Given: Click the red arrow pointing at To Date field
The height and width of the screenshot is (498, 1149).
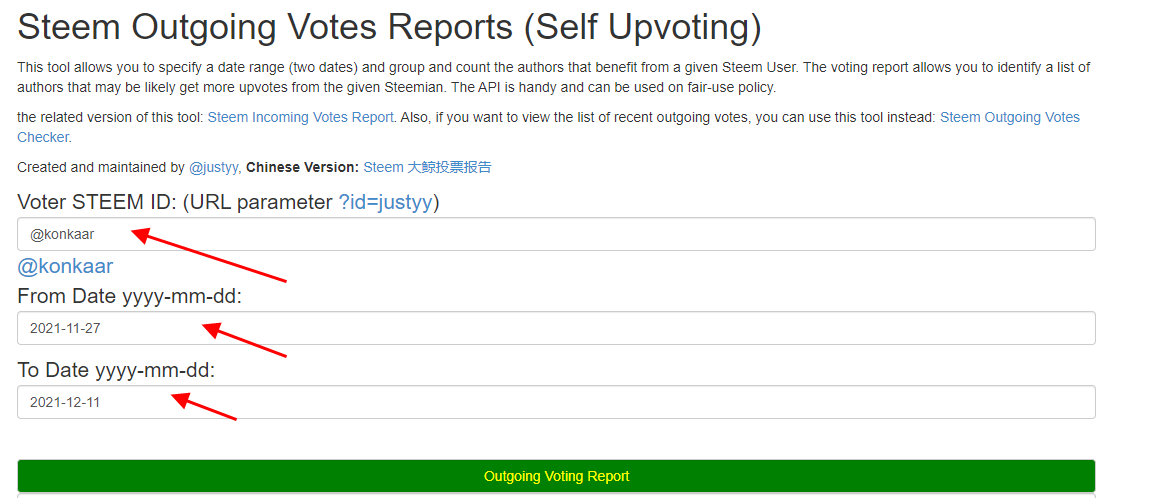Looking at the screenshot, I should (204, 407).
